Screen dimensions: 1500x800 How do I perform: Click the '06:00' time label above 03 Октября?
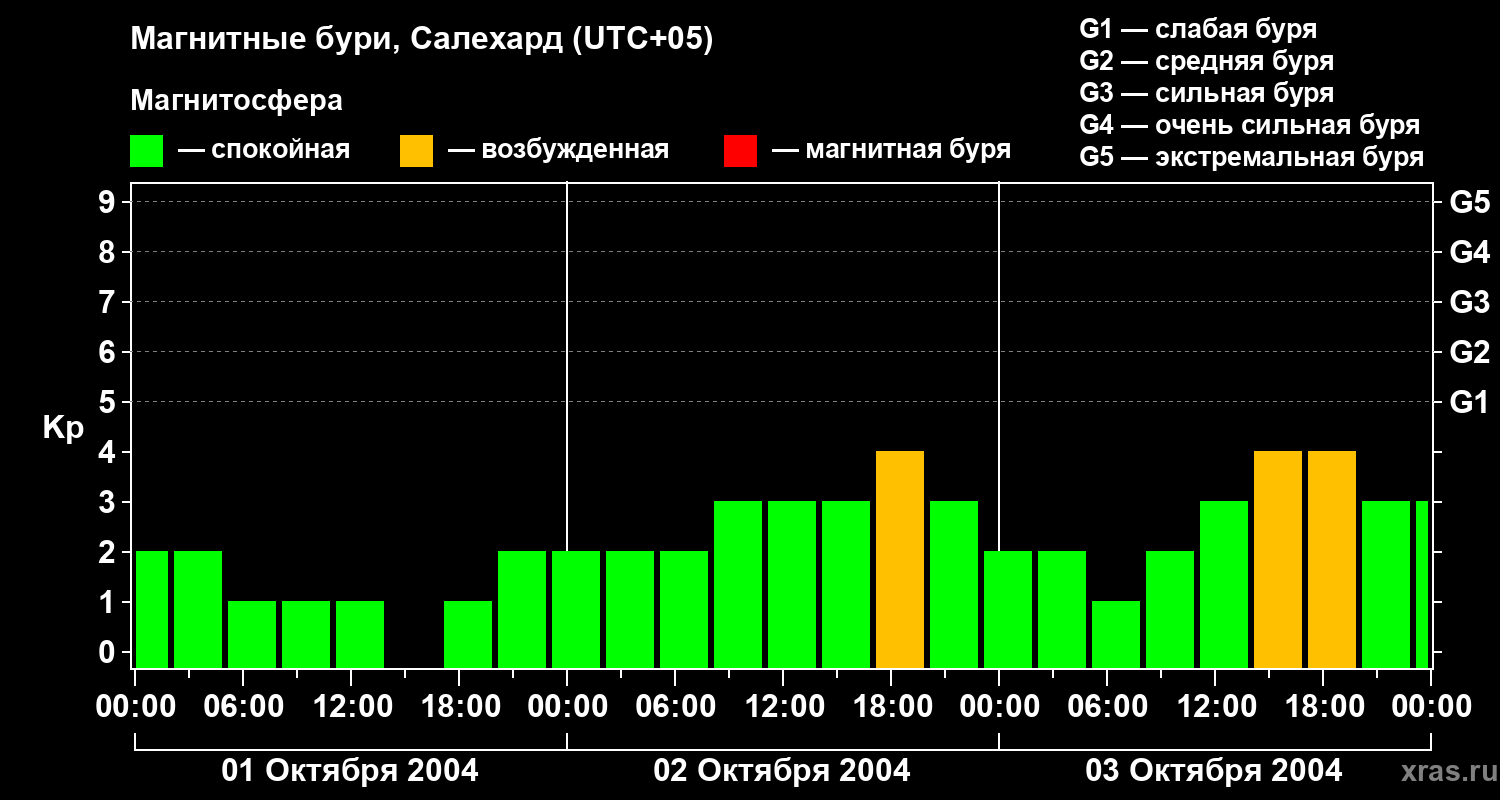(x=1107, y=707)
